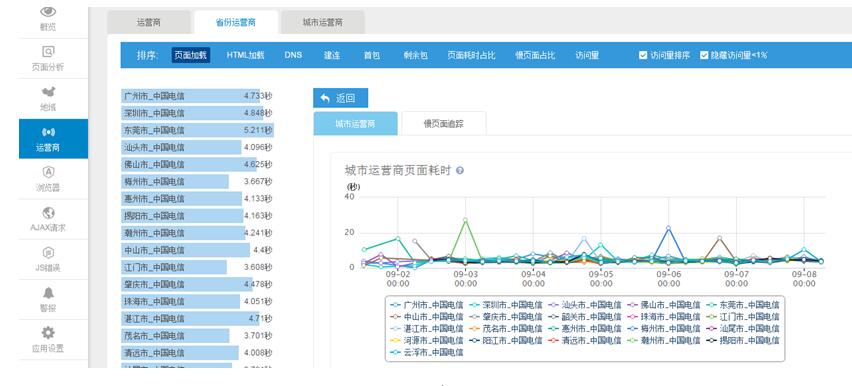The image size is (852, 386).
Task: Open the 地域 region map sidebar icon
Action: [48, 91]
